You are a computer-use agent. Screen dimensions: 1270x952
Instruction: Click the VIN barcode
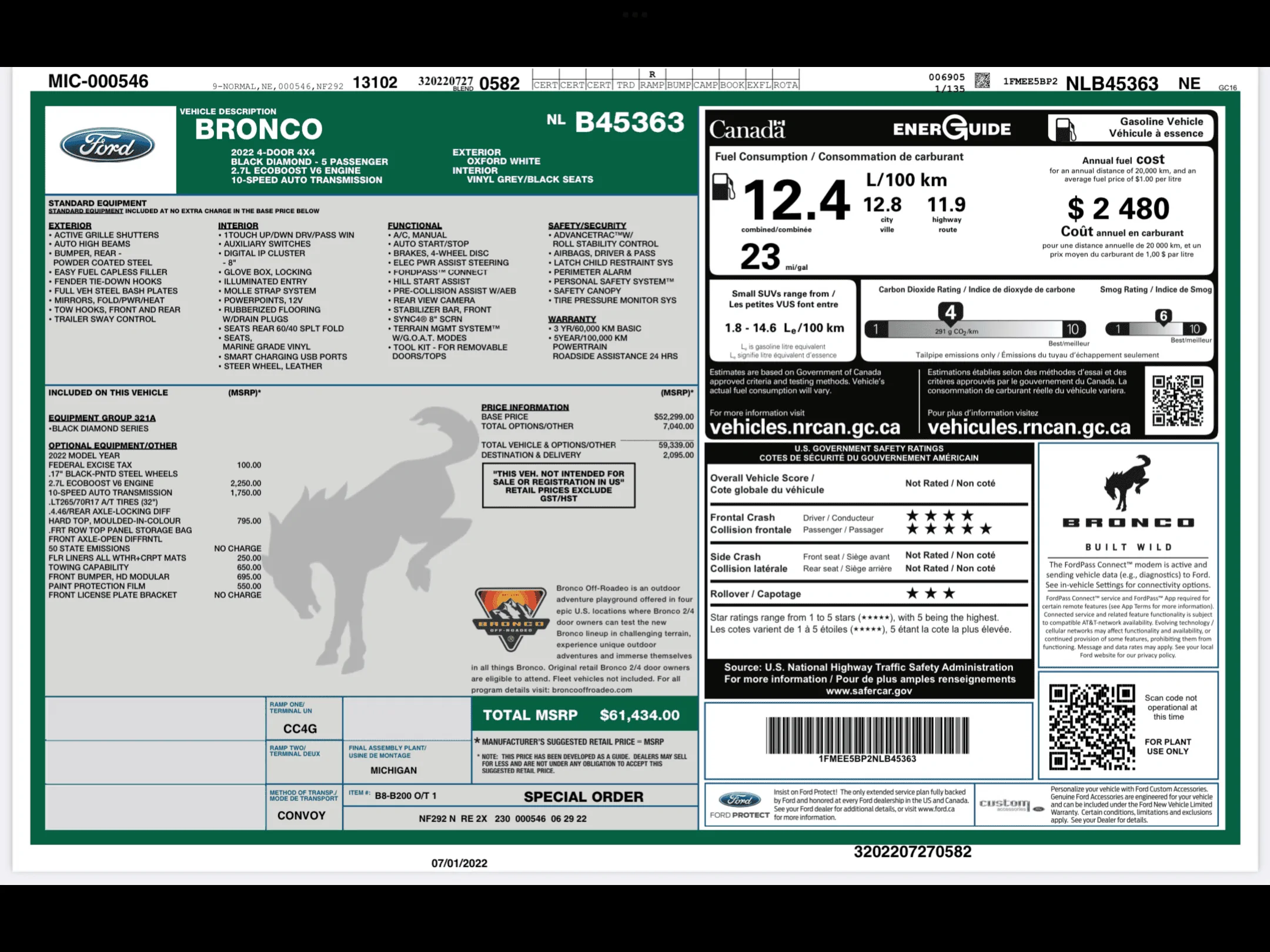tap(867, 735)
